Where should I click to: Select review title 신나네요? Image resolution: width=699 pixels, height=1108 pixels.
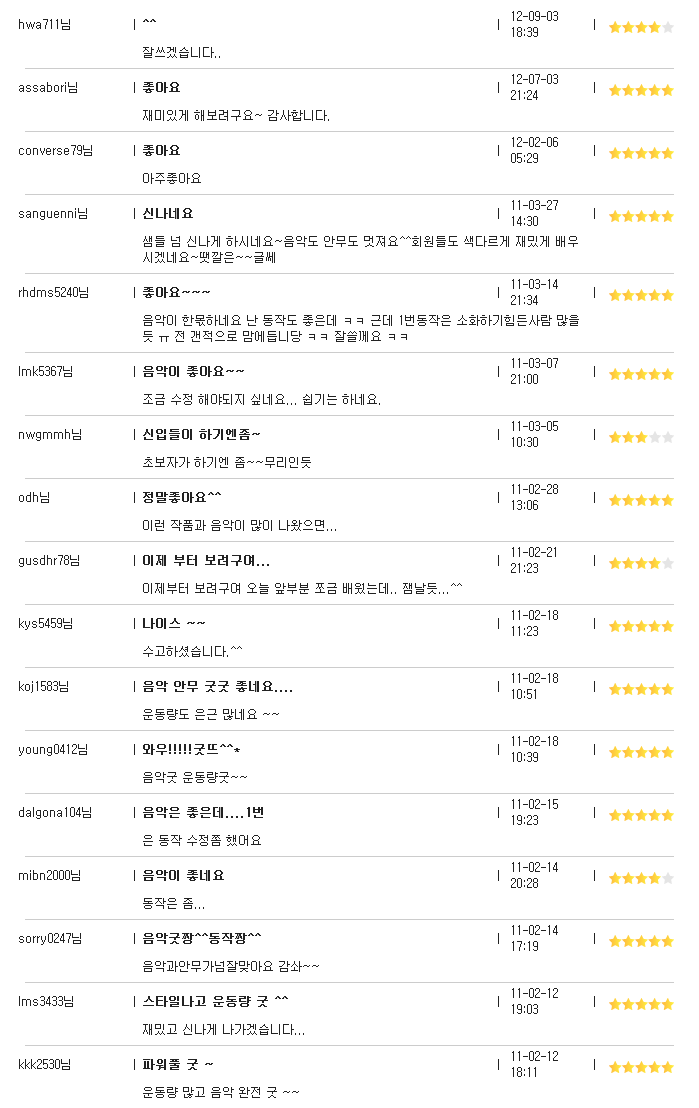tap(168, 213)
